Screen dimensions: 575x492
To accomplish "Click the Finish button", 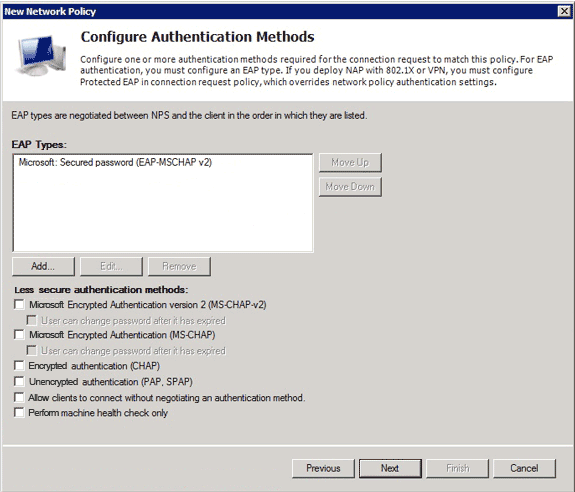I will (458, 468).
